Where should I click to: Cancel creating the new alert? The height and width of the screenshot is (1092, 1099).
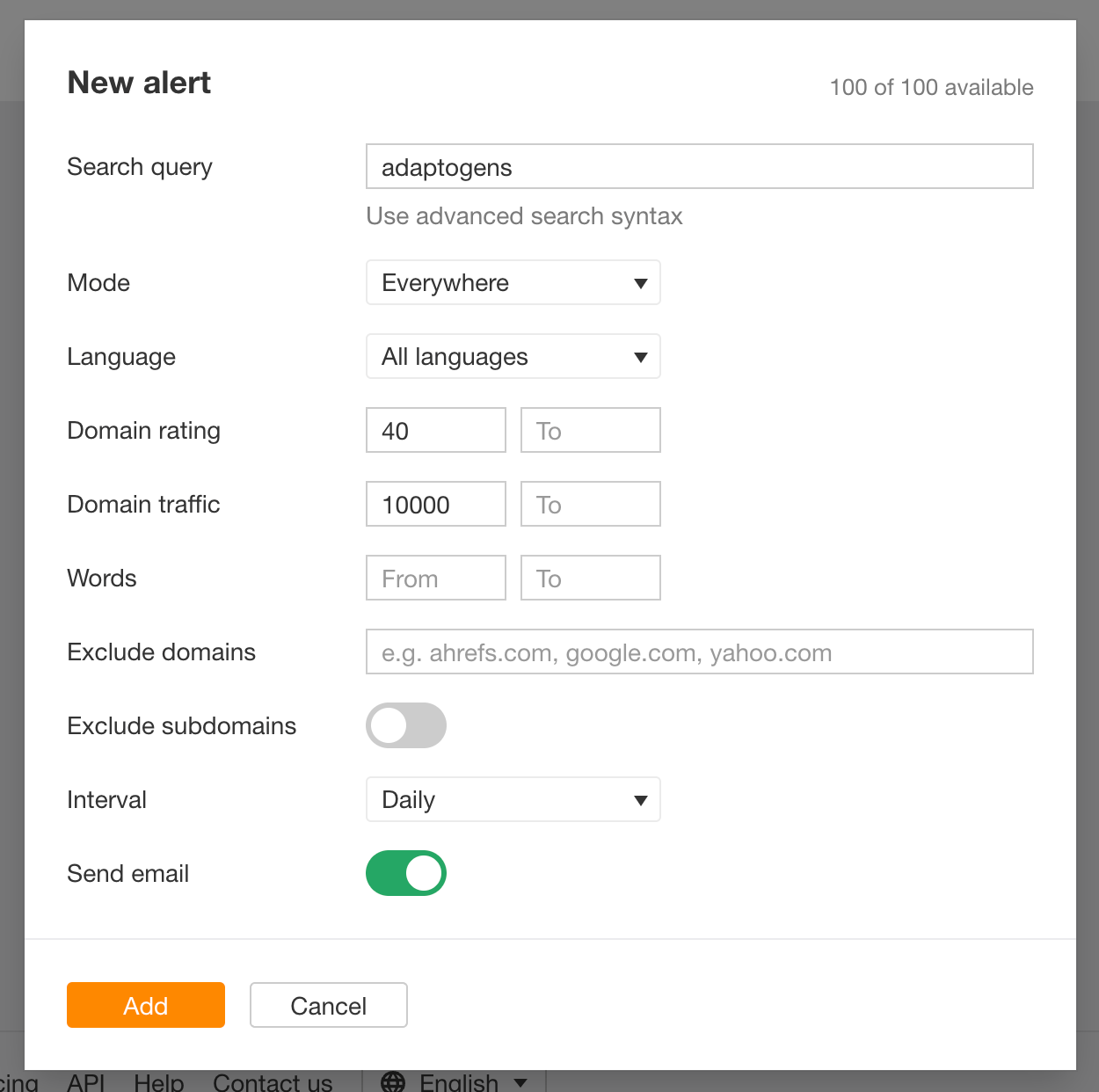[328, 1005]
